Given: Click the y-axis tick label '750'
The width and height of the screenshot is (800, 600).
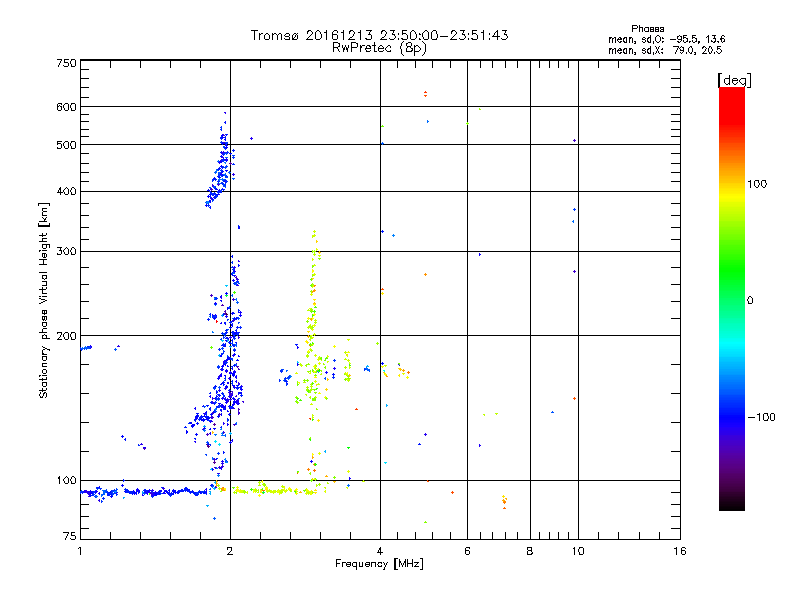Looking at the screenshot, I should click(66, 63).
